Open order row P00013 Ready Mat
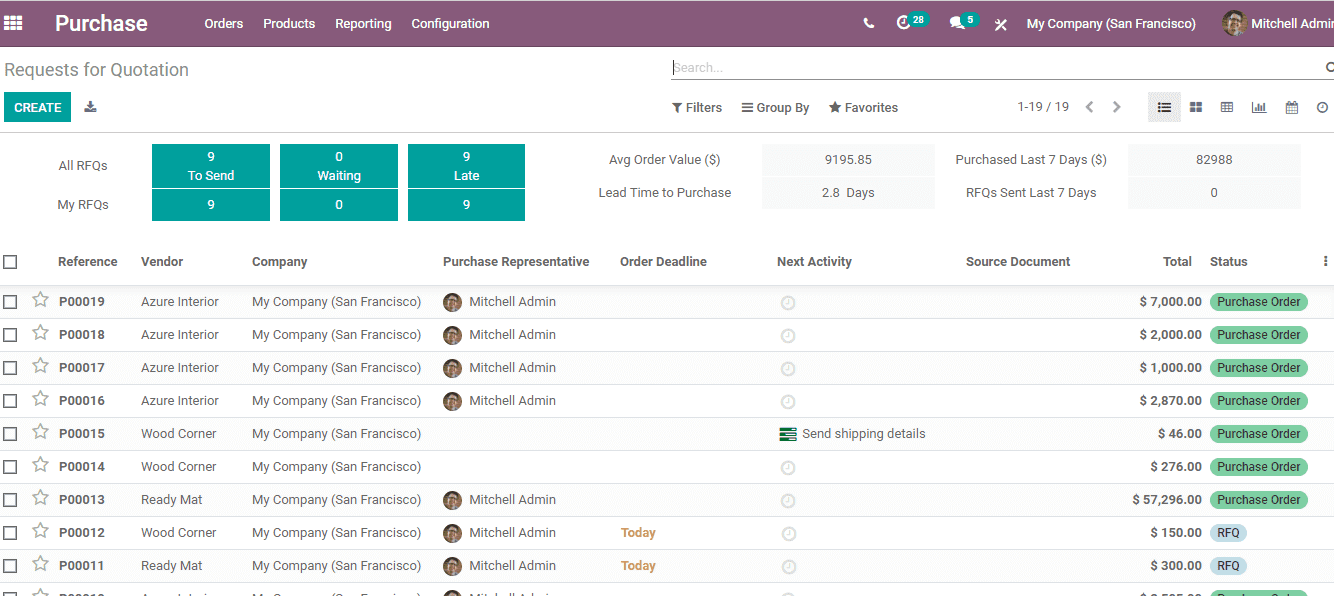Image resolution: width=1334 pixels, height=596 pixels. [x=667, y=500]
